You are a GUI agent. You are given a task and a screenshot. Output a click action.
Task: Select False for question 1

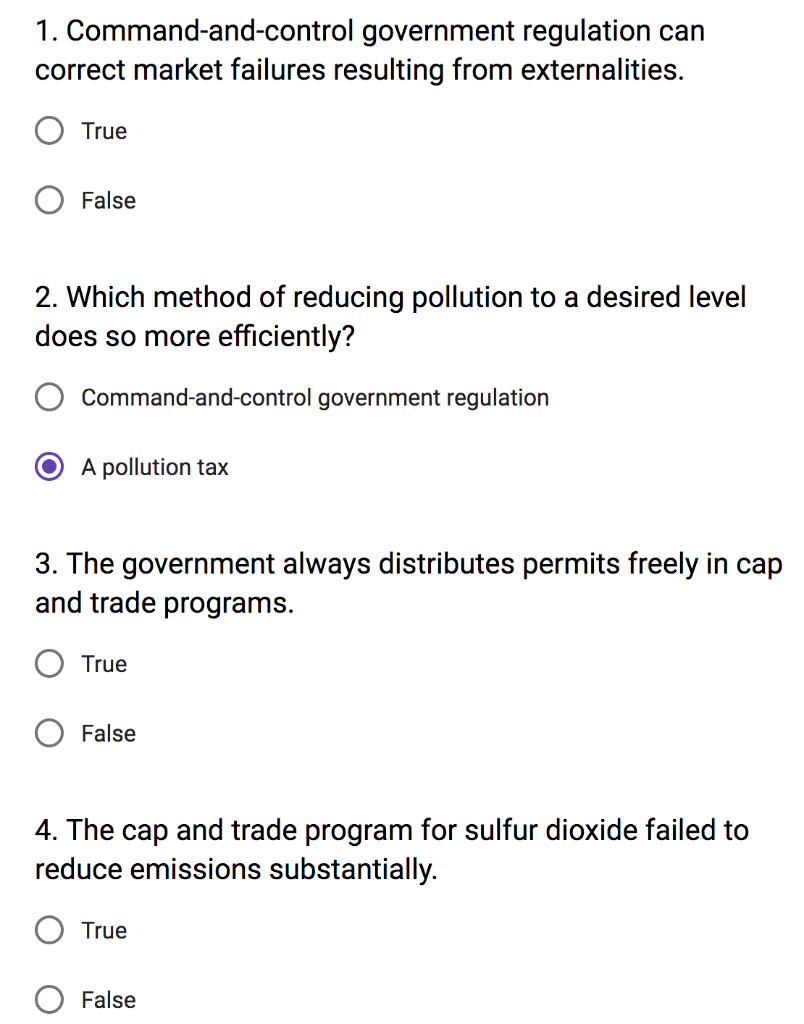(x=48, y=200)
